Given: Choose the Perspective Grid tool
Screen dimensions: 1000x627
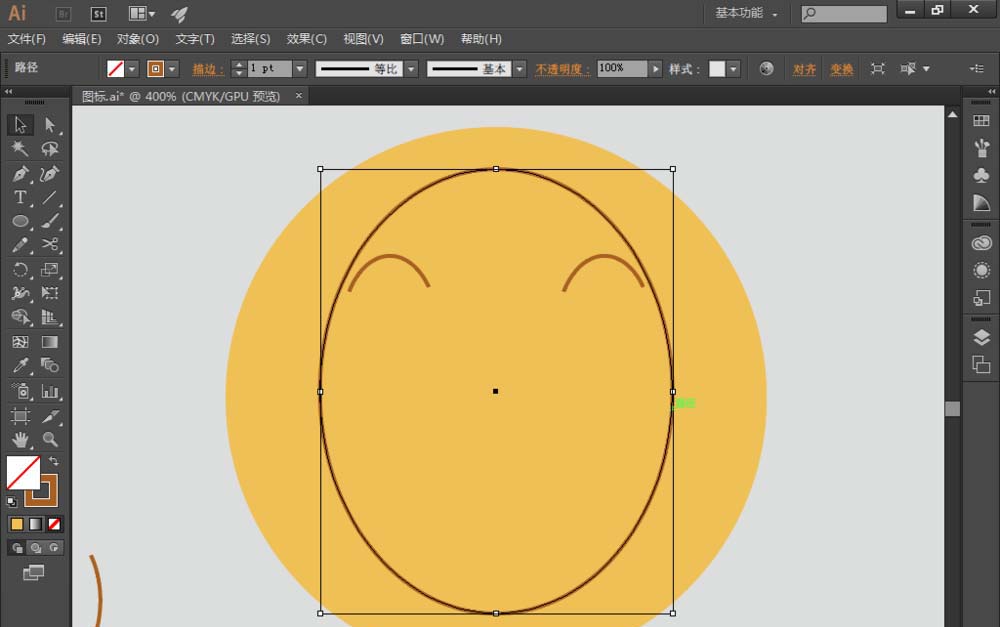Looking at the screenshot, I should [50, 317].
